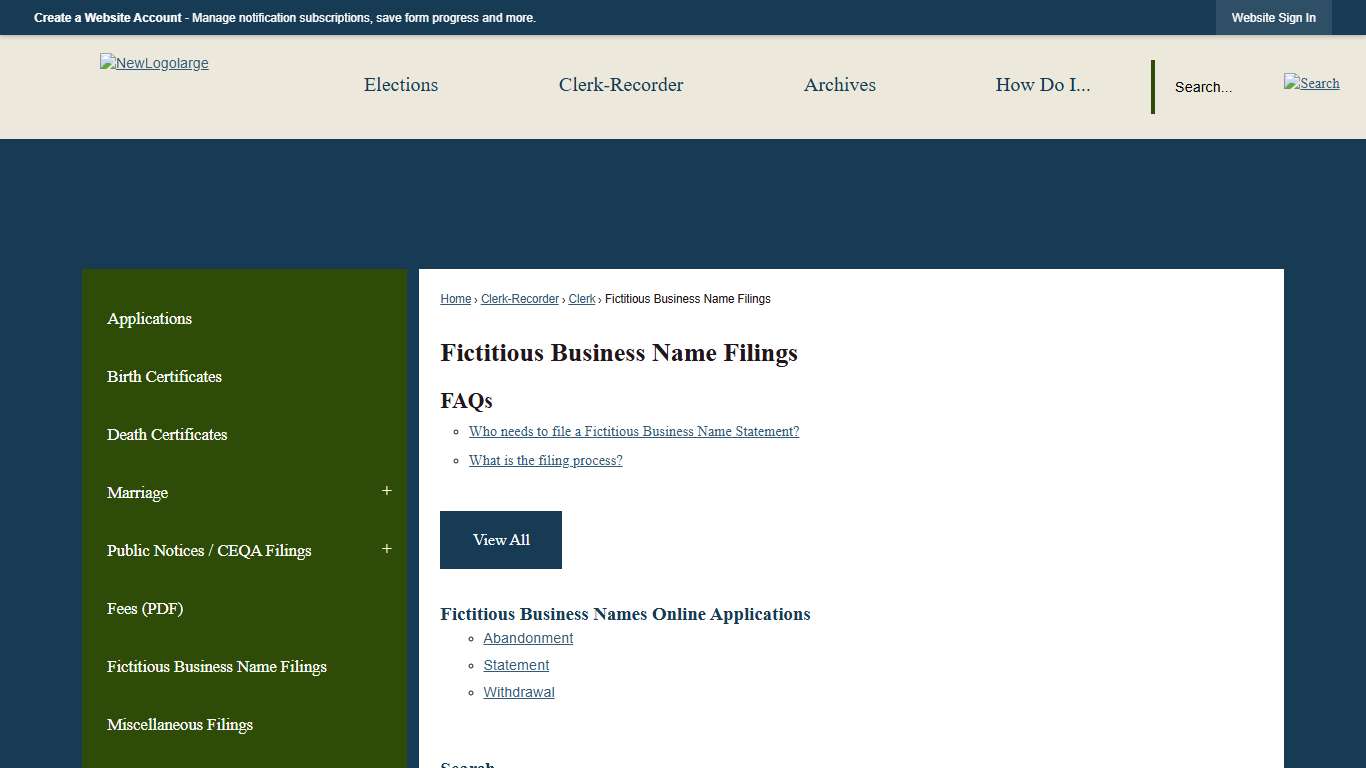Image resolution: width=1366 pixels, height=768 pixels.
Task: Click the View All button
Action: pos(500,540)
